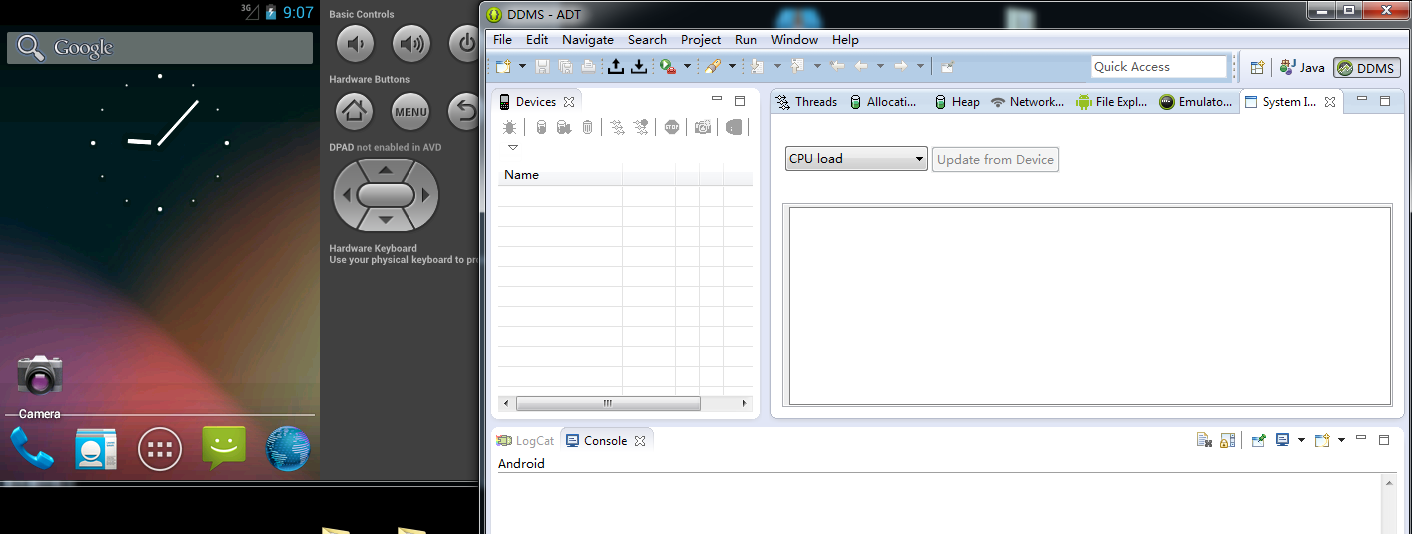Screen dimensions: 1412x534
Task: Click the Cause GC trash icon
Action: 587,127
